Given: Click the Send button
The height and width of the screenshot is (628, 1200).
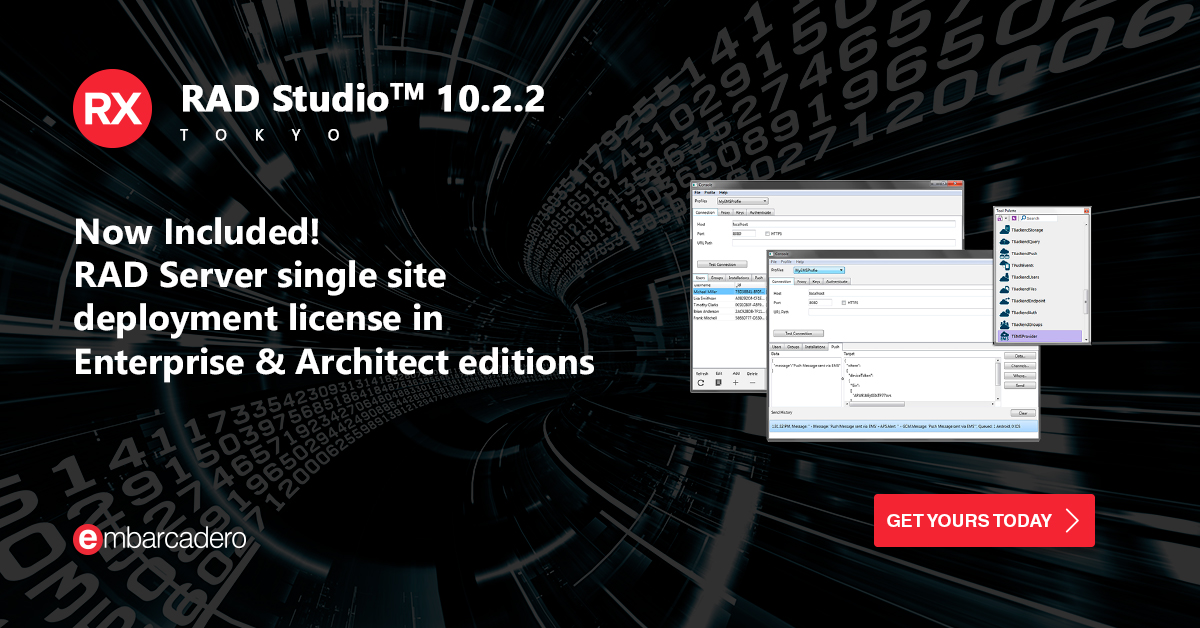Looking at the screenshot, I should [1020, 385].
